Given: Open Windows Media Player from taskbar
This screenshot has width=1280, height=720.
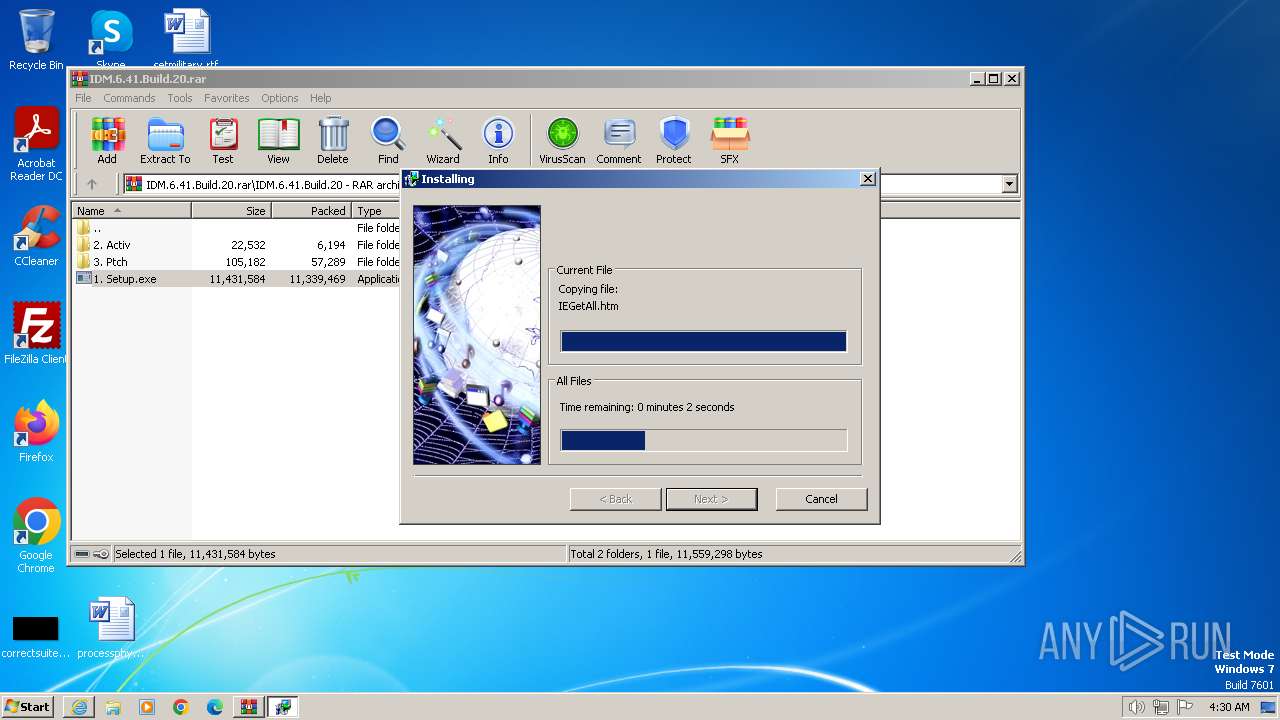Looking at the screenshot, I should [147, 707].
